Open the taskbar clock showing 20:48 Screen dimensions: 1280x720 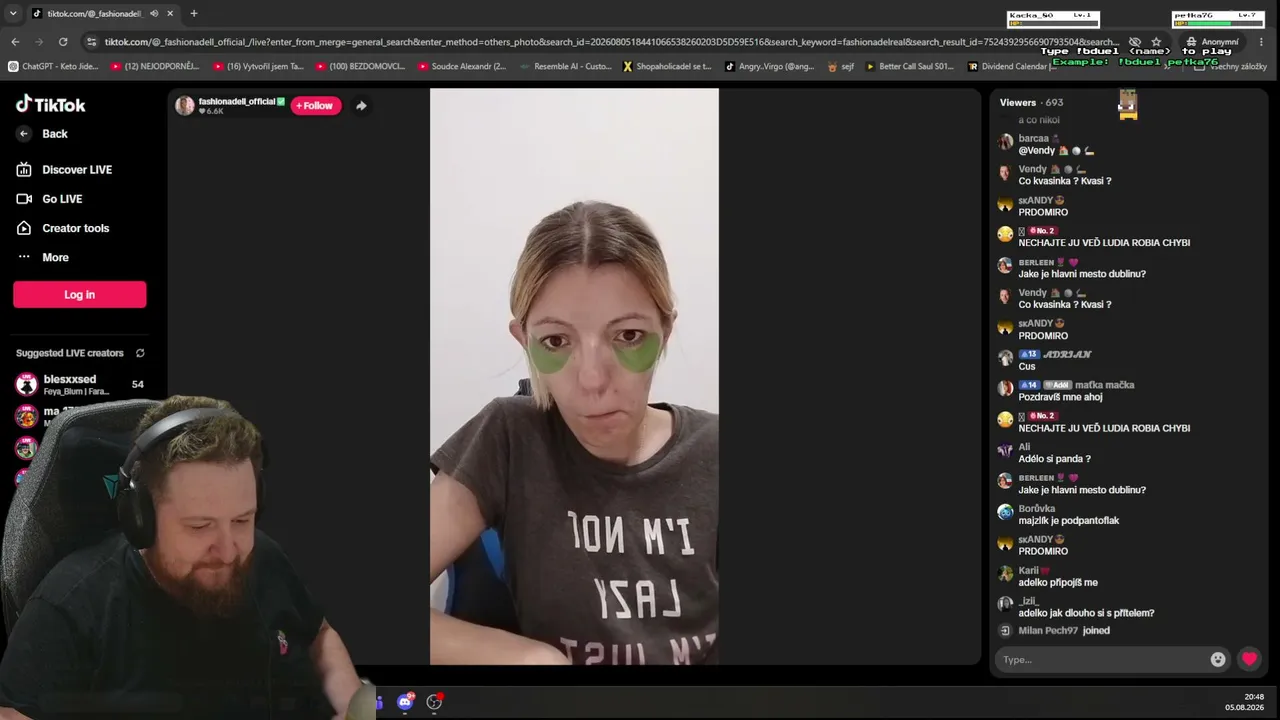(x=1244, y=702)
